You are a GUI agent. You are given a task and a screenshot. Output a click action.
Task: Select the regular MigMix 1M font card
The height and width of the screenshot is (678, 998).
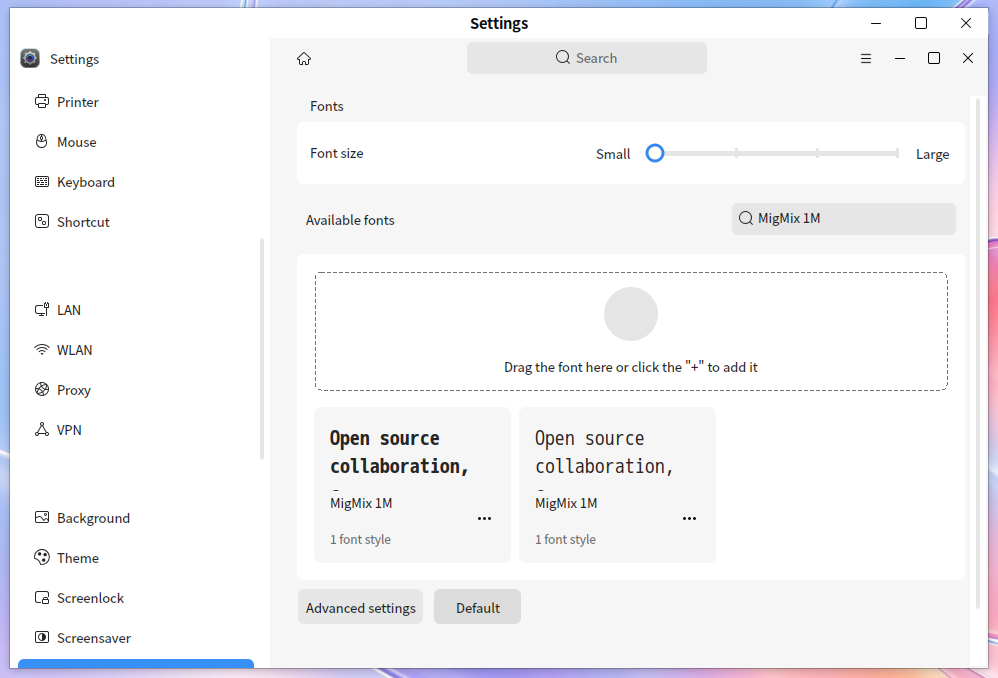pos(617,485)
